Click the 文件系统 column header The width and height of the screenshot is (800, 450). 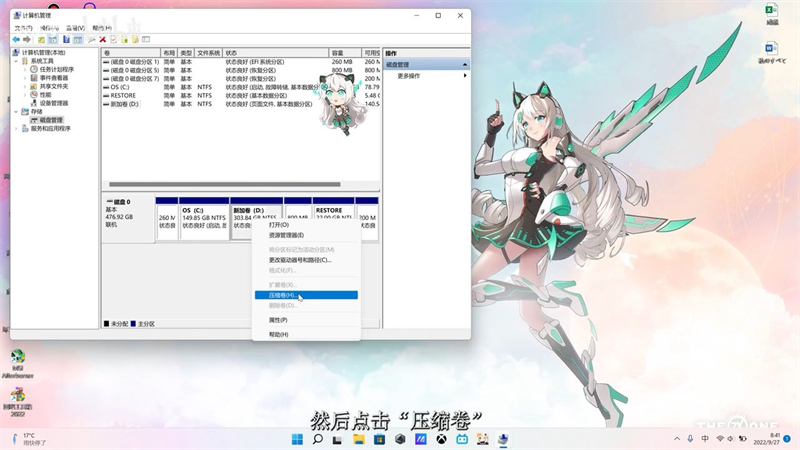[x=208, y=53]
